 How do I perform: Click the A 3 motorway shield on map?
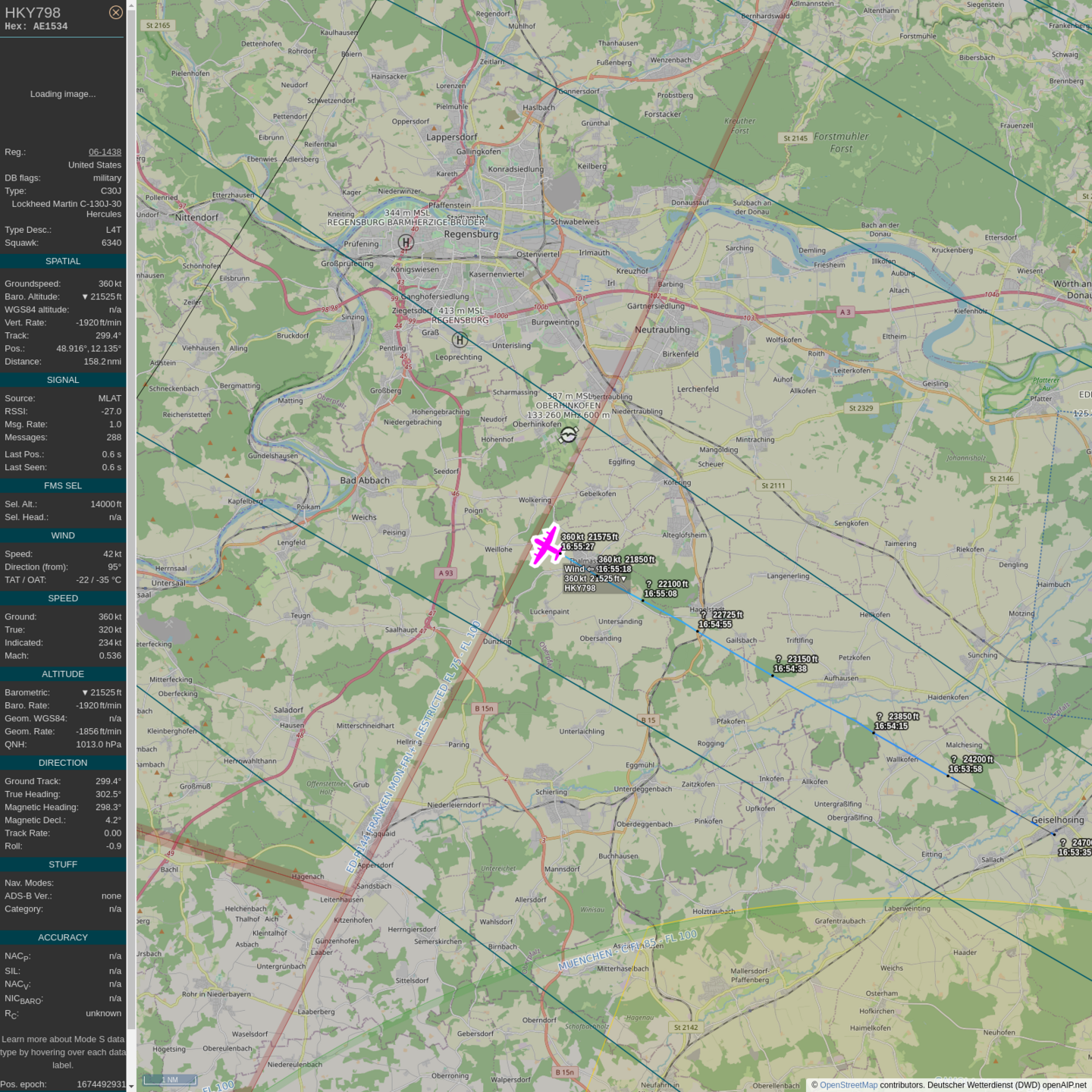[x=845, y=312]
